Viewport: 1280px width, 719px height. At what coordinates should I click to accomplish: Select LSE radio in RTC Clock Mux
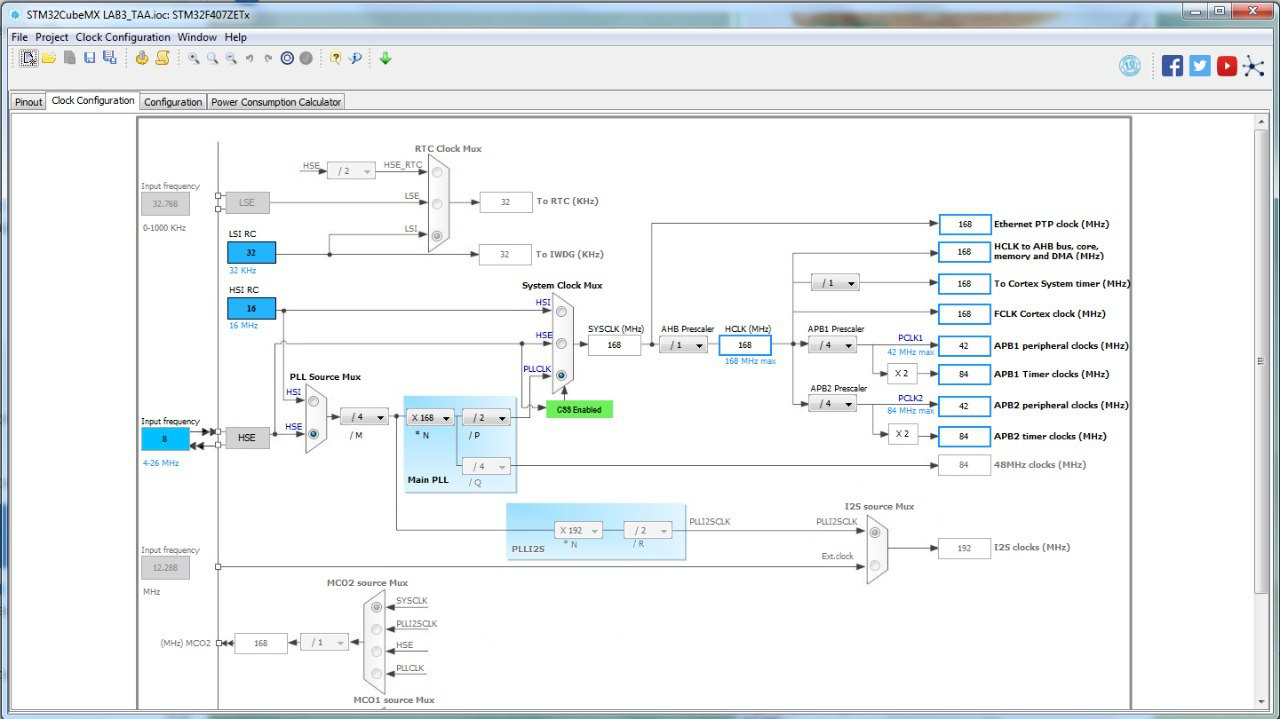pos(437,205)
